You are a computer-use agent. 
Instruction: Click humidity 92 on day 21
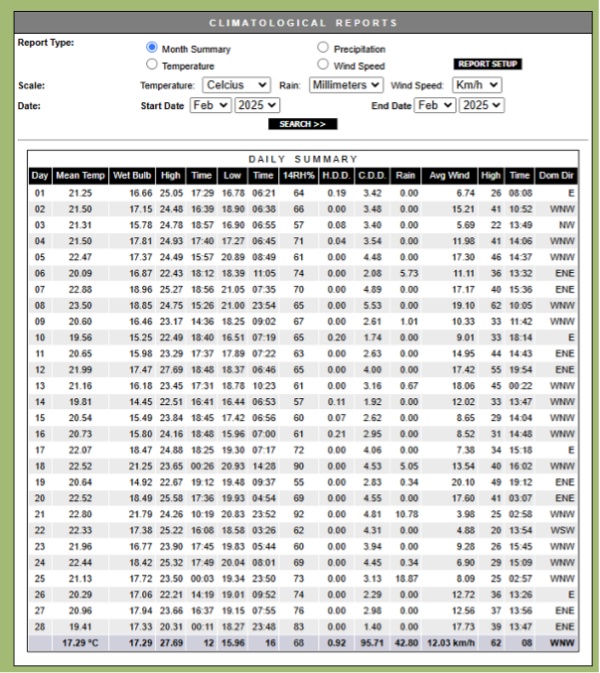pos(298,514)
